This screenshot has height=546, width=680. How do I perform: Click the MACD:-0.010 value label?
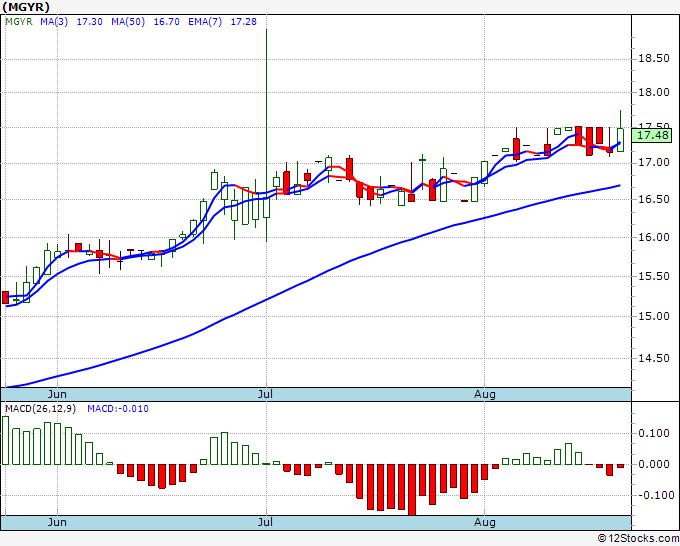118,409
